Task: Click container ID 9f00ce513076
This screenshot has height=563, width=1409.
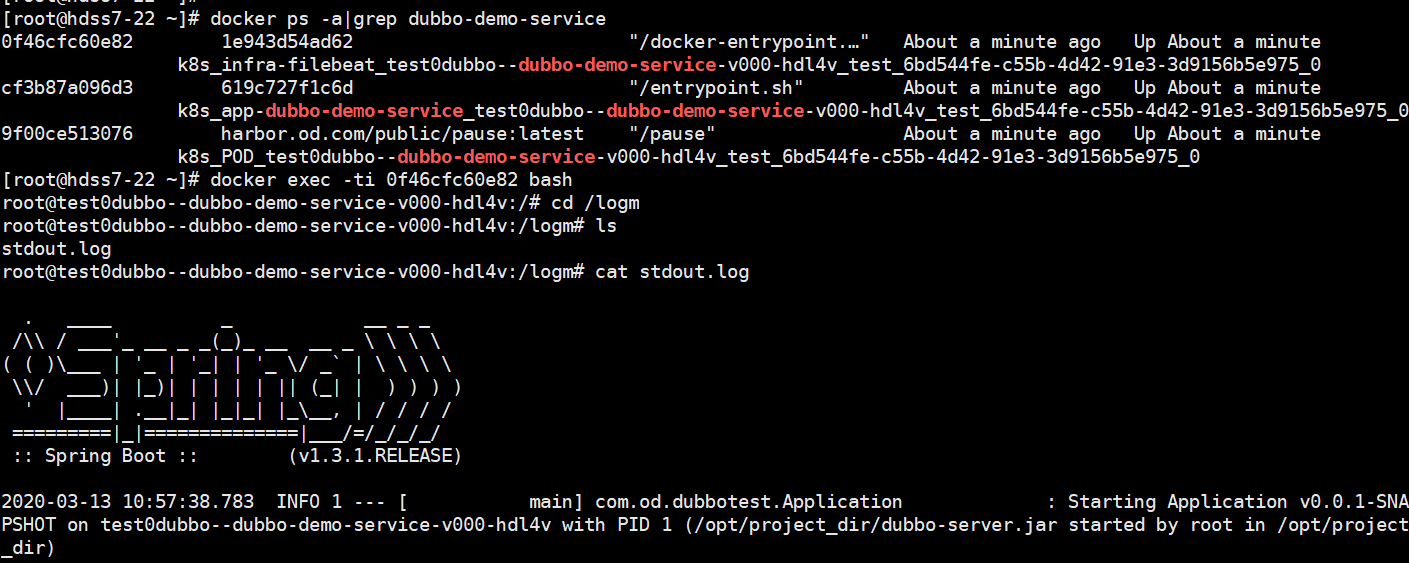Action: pyautogui.click(x=67, y=134)
